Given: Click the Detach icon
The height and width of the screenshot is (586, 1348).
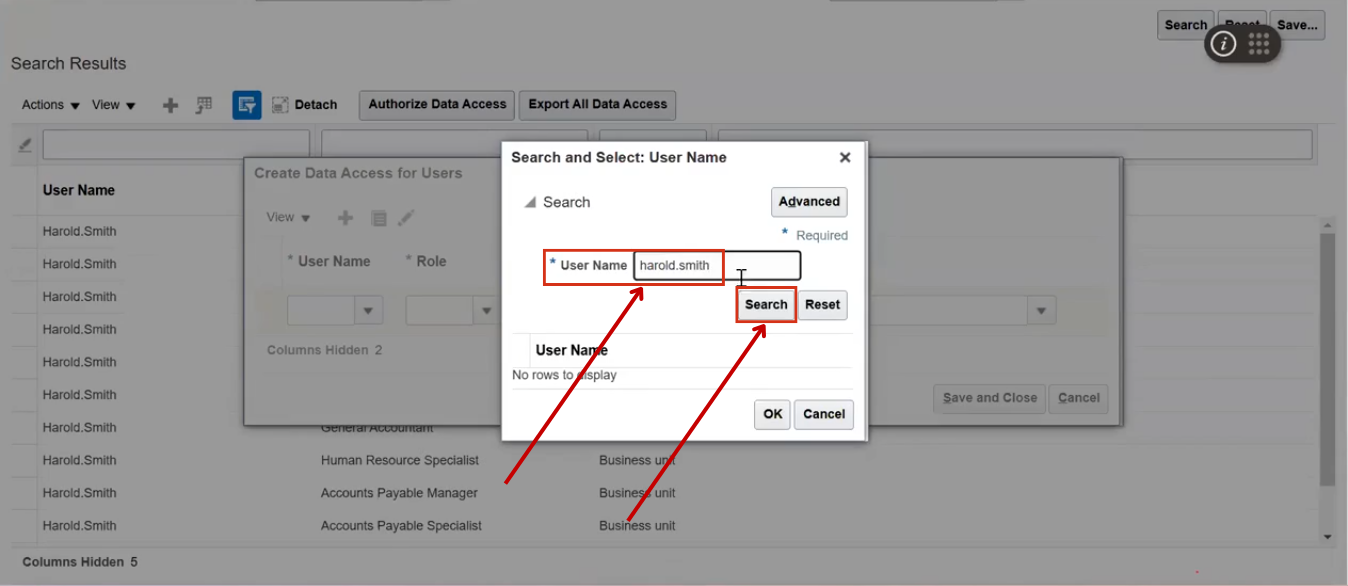Looking at the screenshot, I should [x=283, y=104].
